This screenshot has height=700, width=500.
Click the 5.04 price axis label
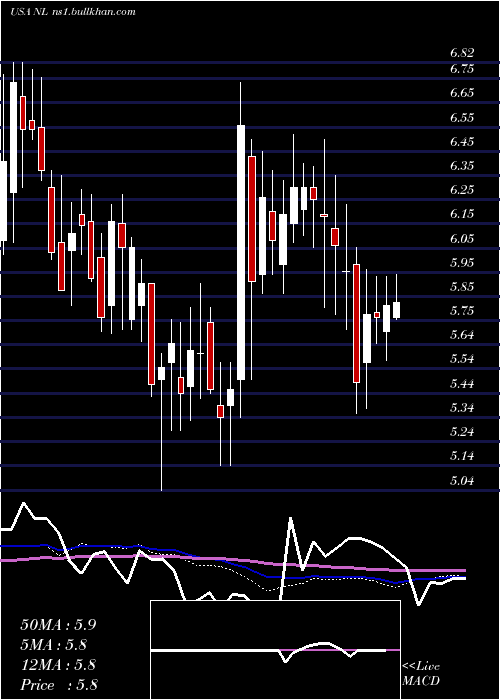point(462,480)
